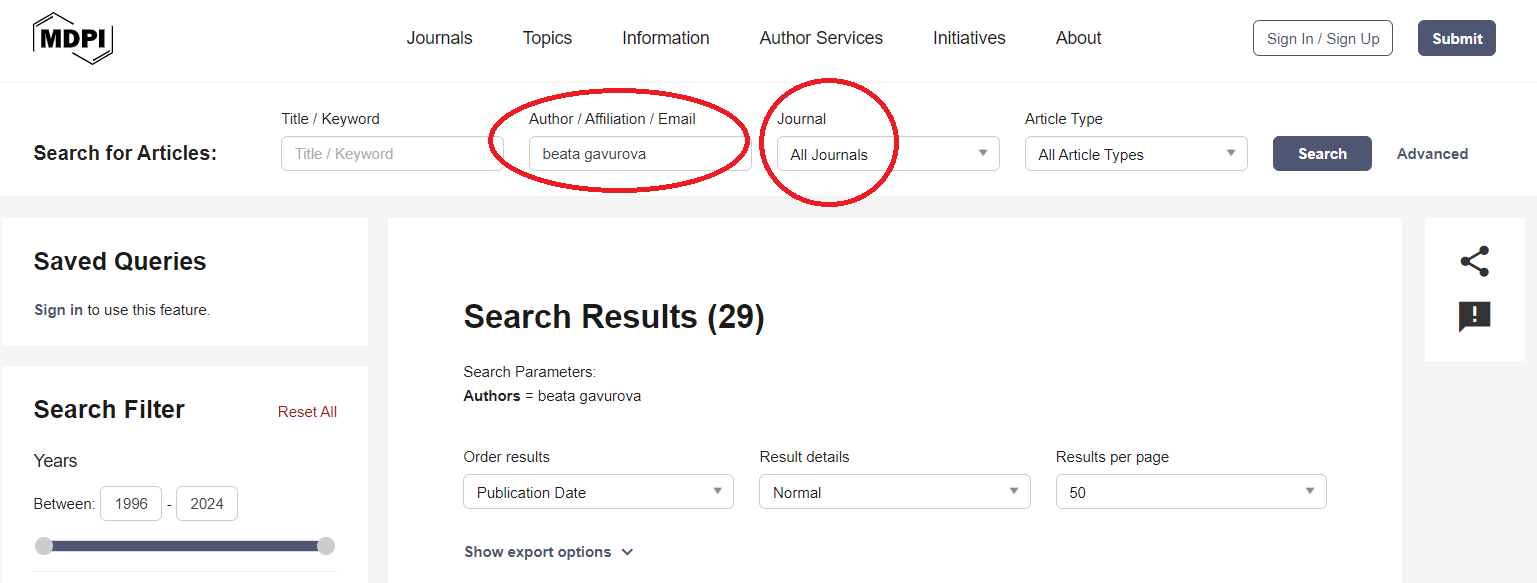
Task: Click the Search button
Action: (x=1321, y=154)
